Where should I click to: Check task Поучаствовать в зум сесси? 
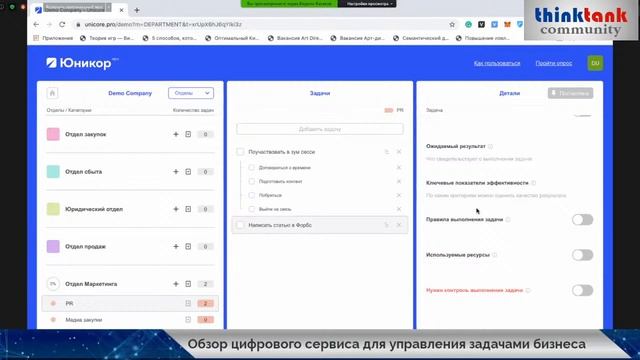pos(240,152)
